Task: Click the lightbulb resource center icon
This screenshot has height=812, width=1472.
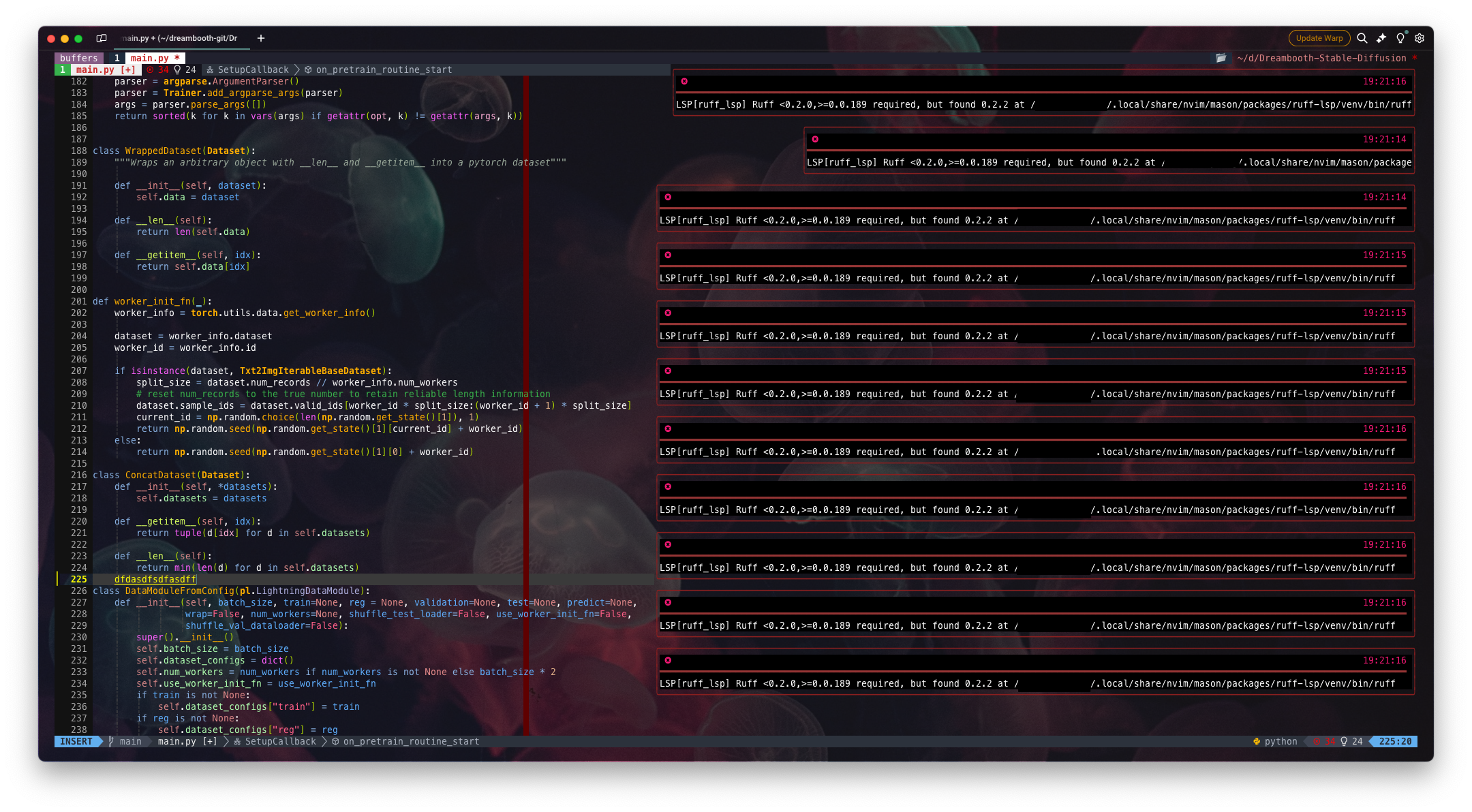Action: [x=1400, y=38]
